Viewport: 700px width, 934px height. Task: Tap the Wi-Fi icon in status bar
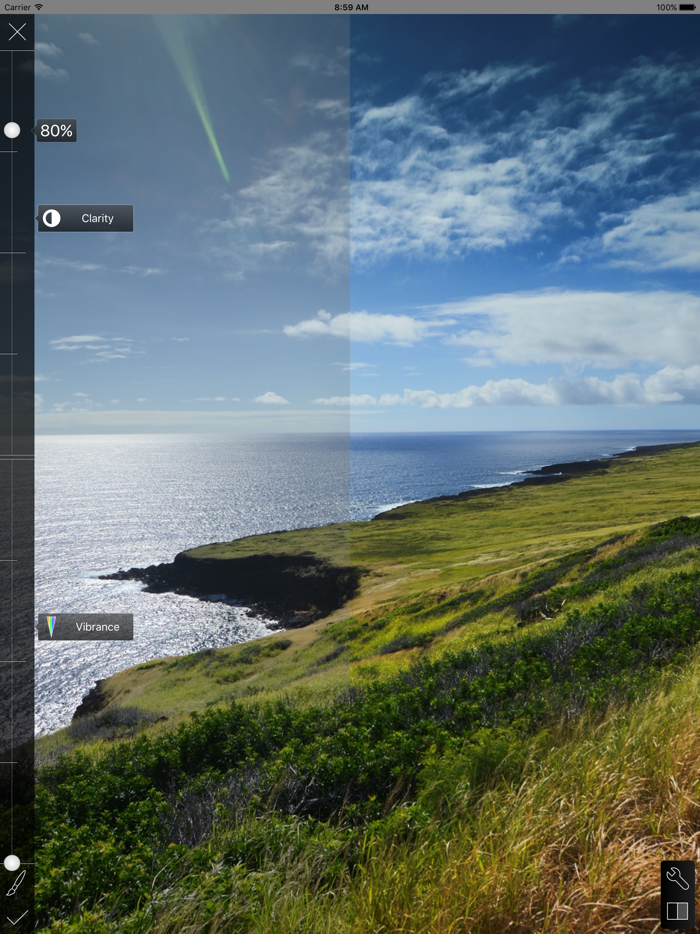pos(39,7)
